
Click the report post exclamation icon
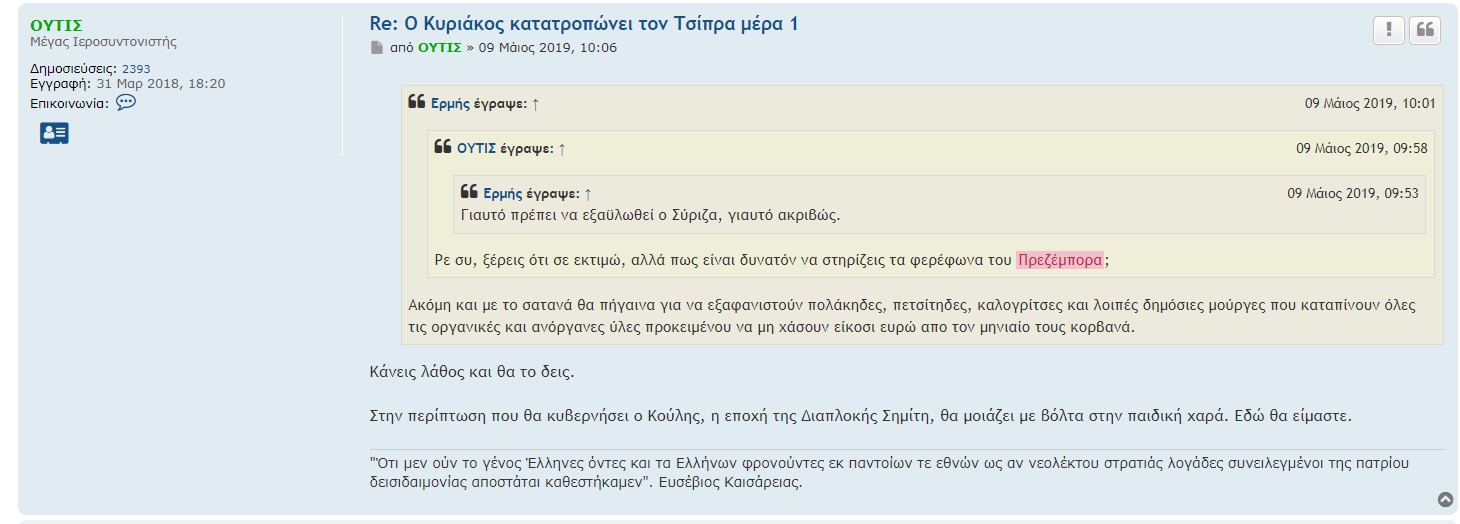1388,30
